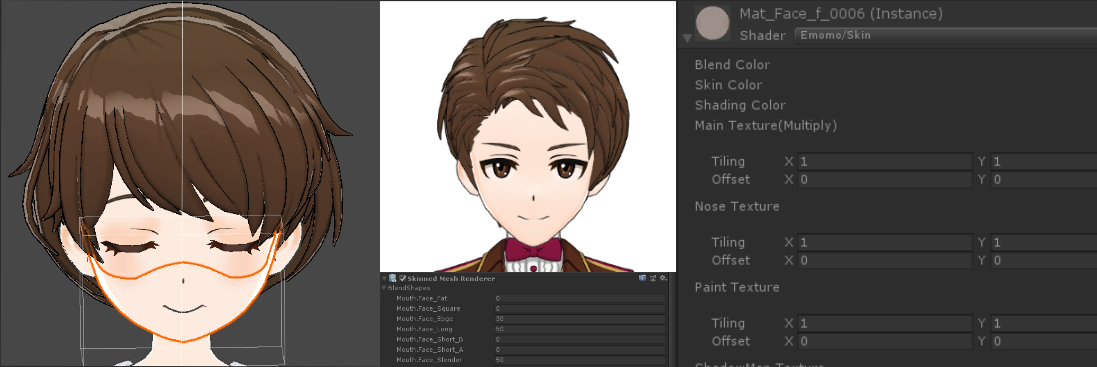The width and height of the screenshot is (1097, 367).
Task: Collapse the BlendShapes foldout
Action: 383,287
